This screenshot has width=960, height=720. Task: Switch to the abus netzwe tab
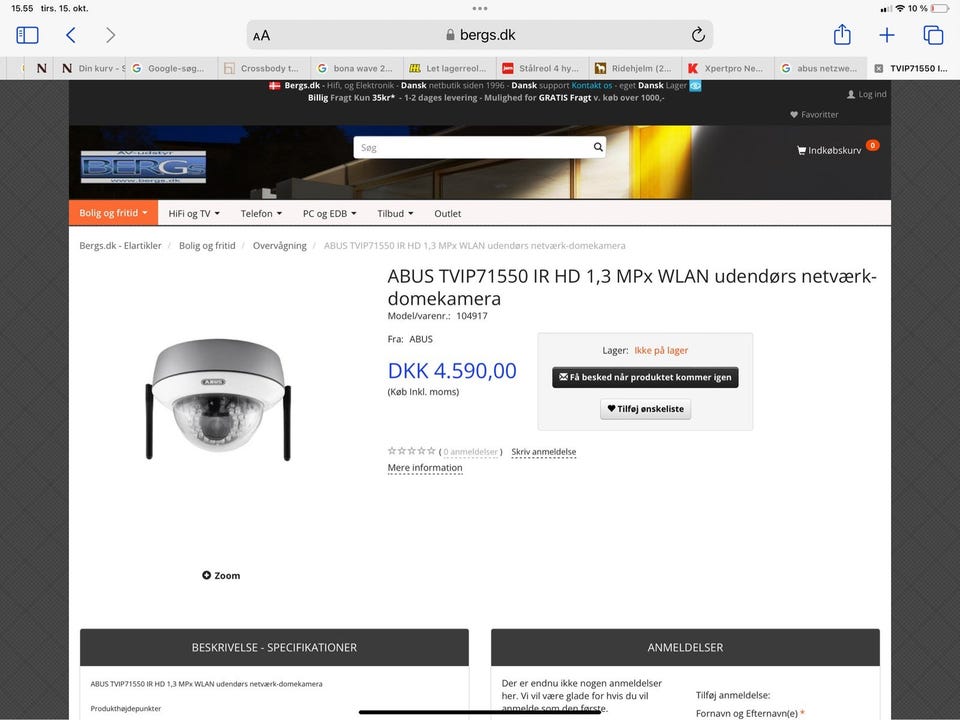click(x=821, y=68)
